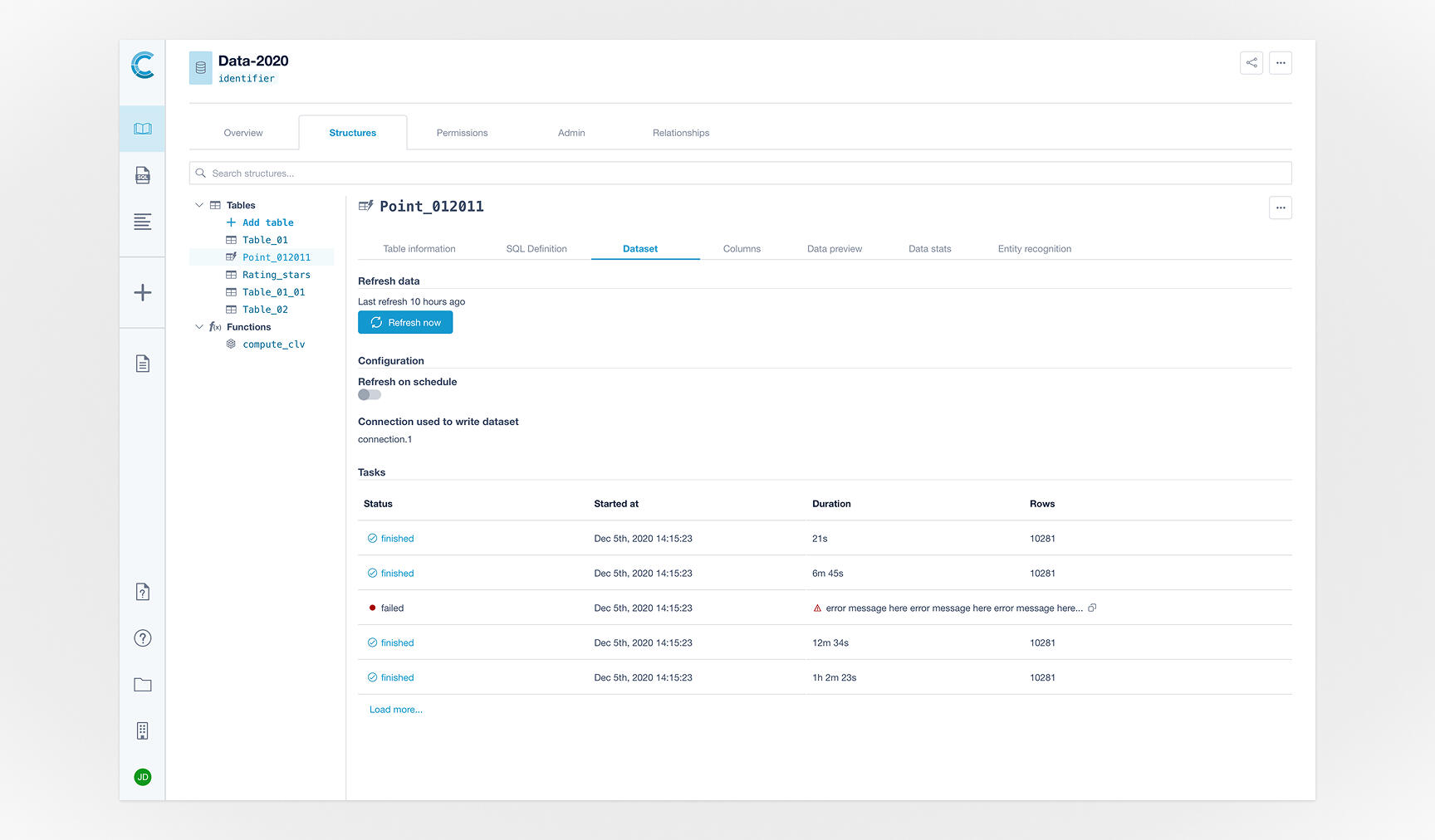This screenshot has width=1435, height=840.
Task: Click the share icon in the header
Action: point(1251,63)
